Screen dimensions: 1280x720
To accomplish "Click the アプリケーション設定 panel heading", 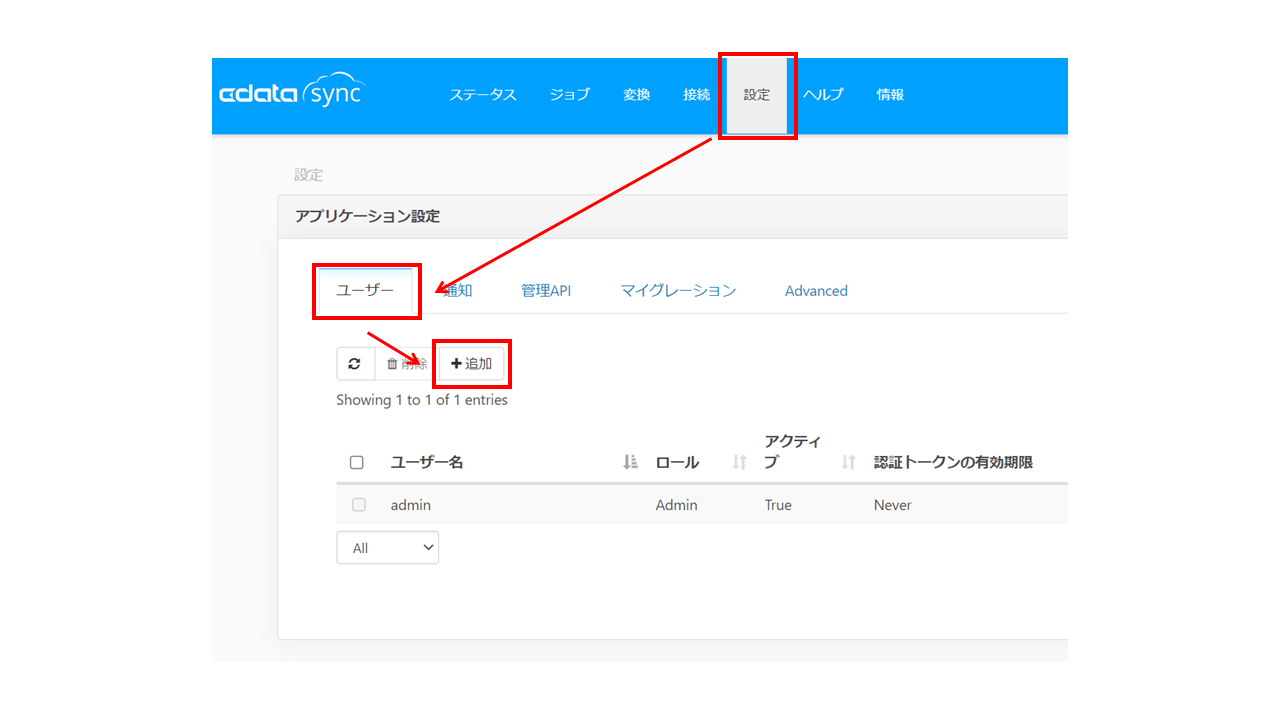I will 367,216.
